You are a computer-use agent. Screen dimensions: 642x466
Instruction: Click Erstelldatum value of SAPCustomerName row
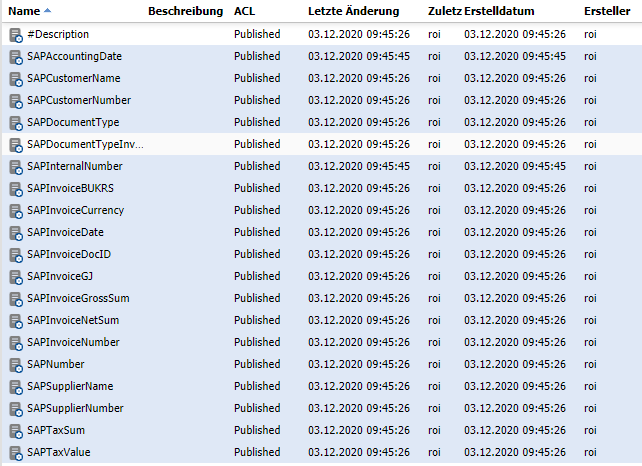[x=515, y=78]
